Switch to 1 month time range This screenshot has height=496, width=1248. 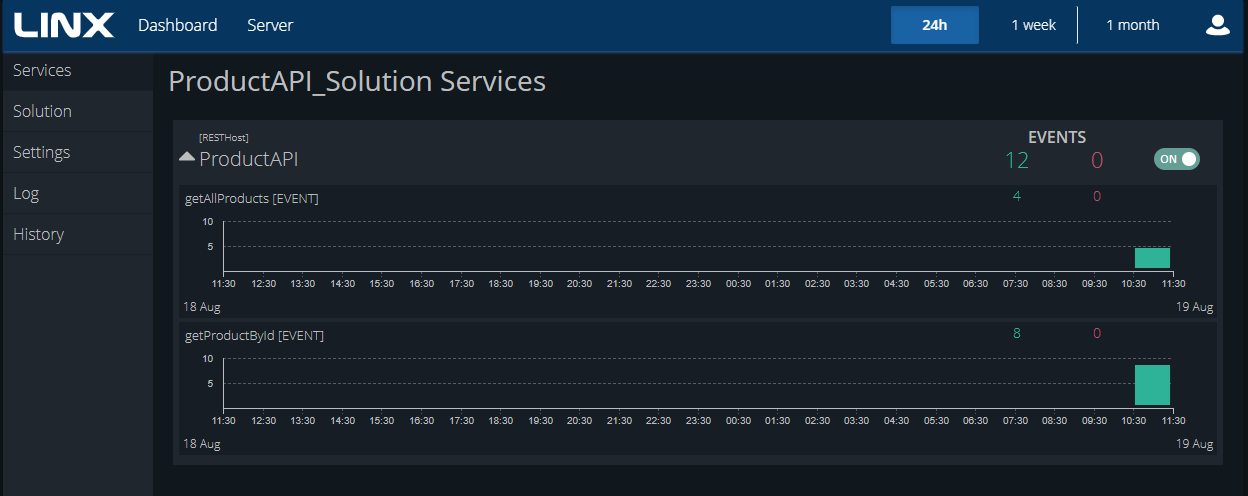tap(1132, 25)
